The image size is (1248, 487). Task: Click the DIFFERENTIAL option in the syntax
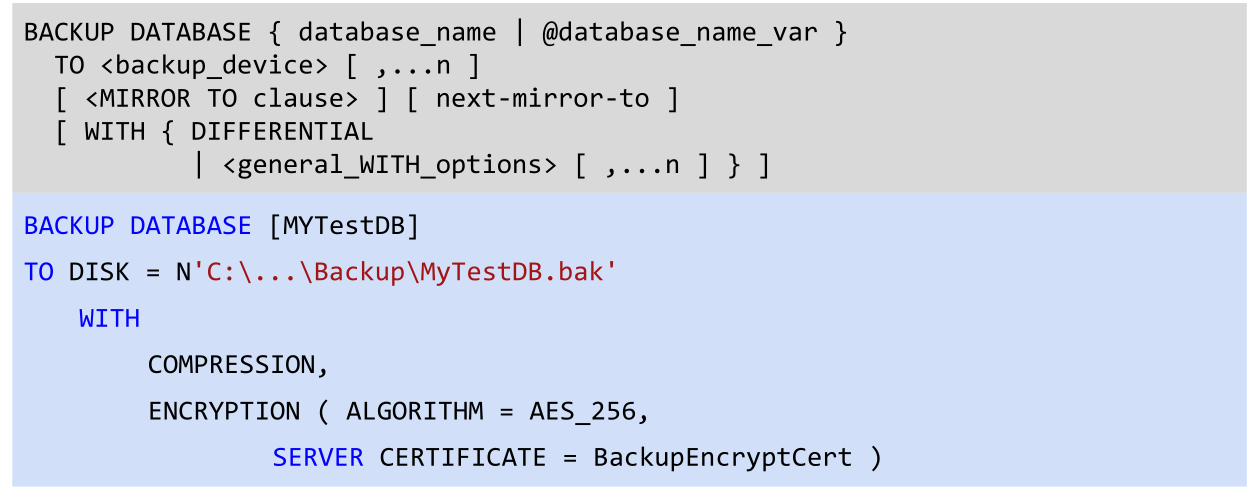281,132
